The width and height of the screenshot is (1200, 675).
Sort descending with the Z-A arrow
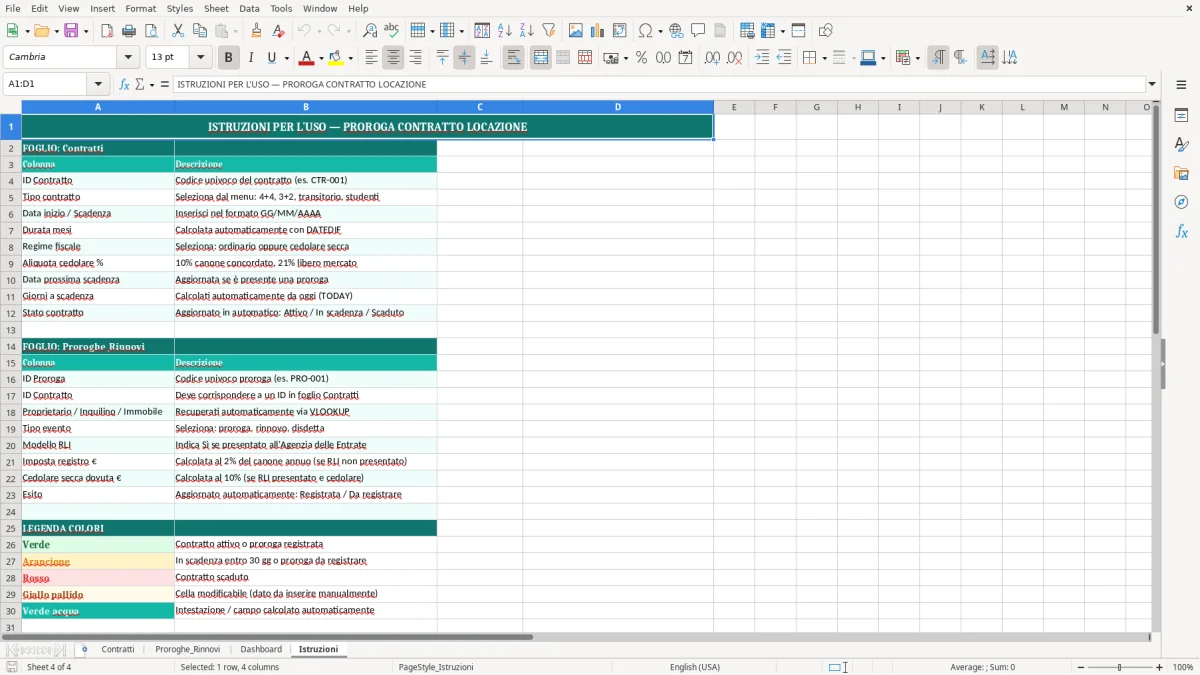click(x=527, y=31)
